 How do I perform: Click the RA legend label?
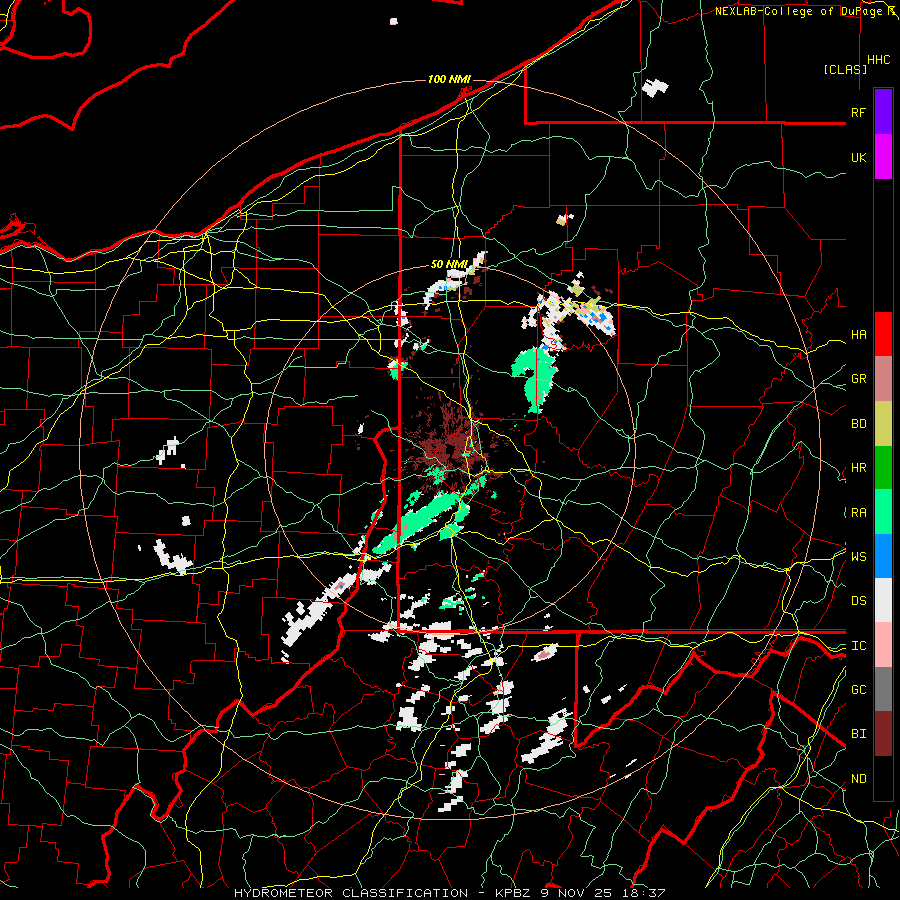point(858,513)
